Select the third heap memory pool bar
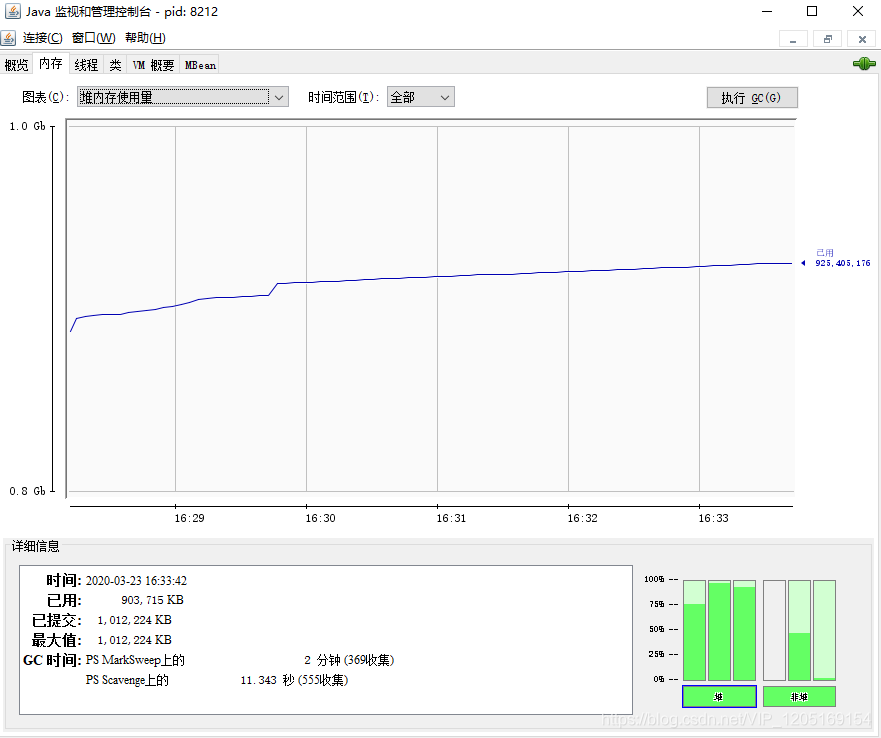This screenshot has height=738, width=881. pos(744,631)
